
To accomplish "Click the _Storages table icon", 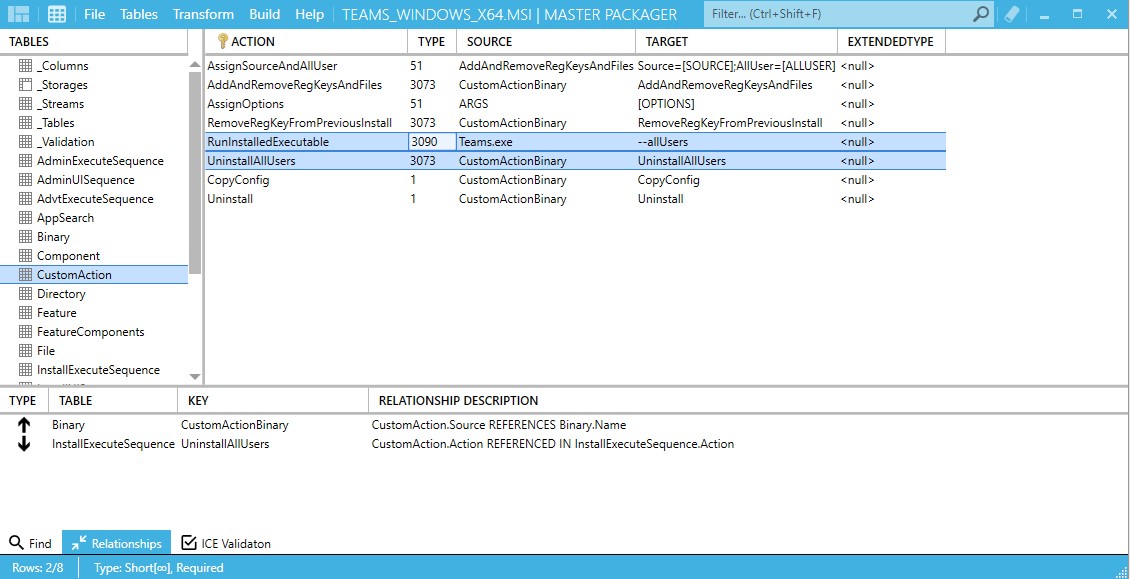I will click(25, 84).
